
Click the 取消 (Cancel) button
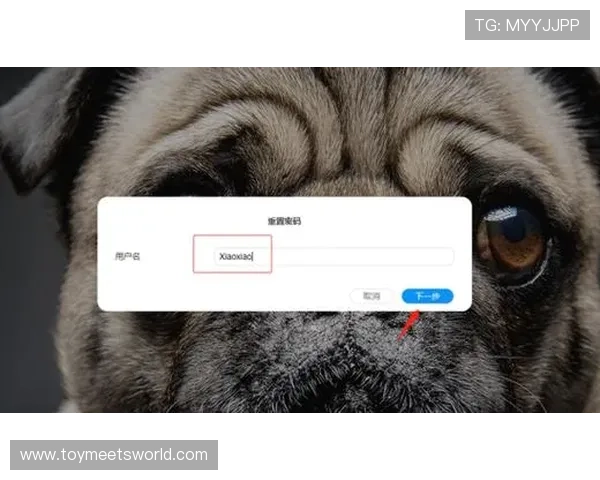(372, 296)
